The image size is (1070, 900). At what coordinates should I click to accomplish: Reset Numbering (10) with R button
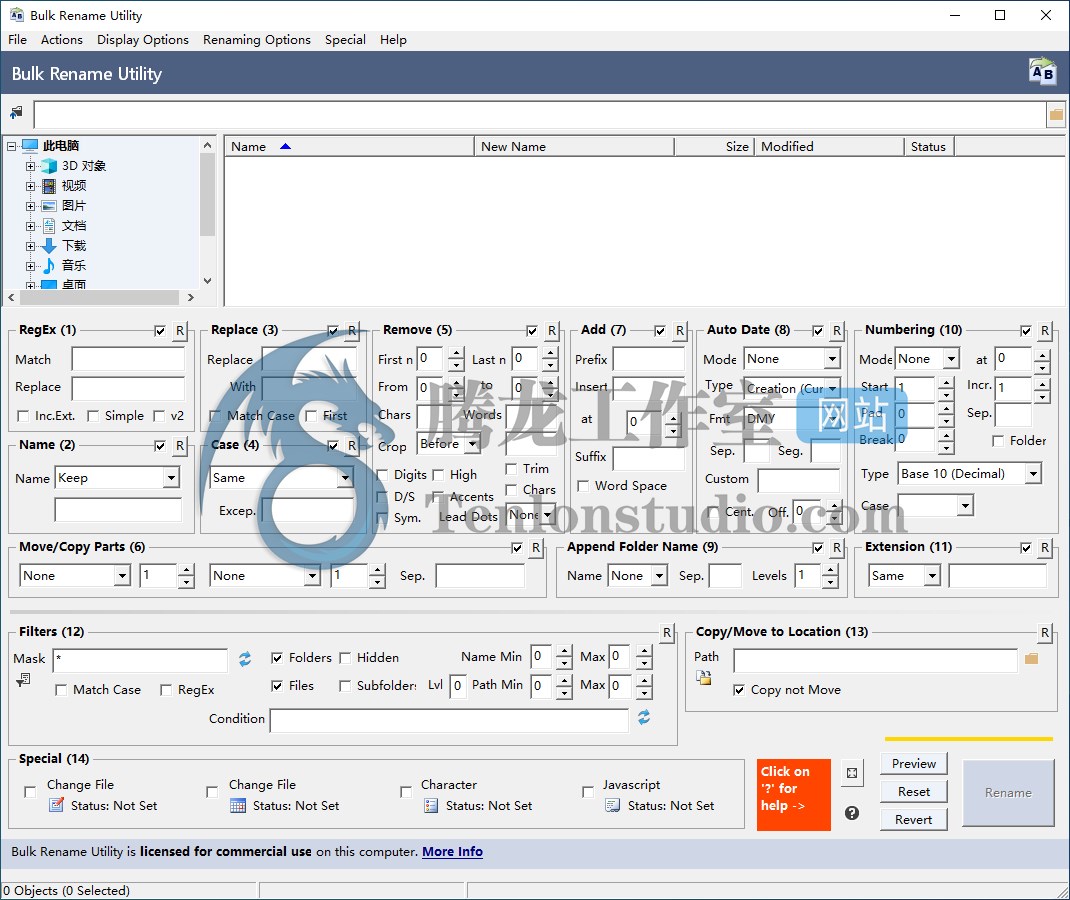click(1045, 331)
